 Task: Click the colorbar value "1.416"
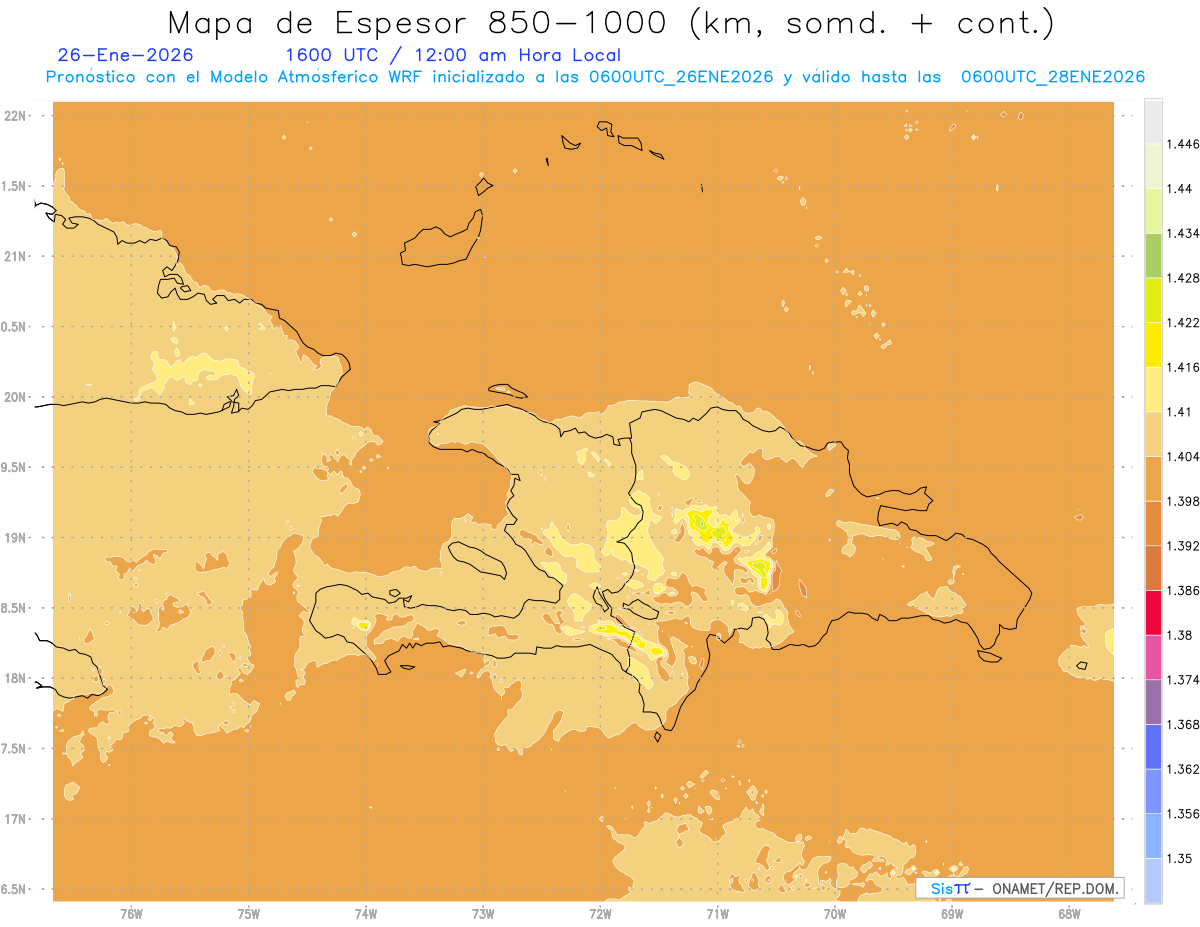(1183, 367)
